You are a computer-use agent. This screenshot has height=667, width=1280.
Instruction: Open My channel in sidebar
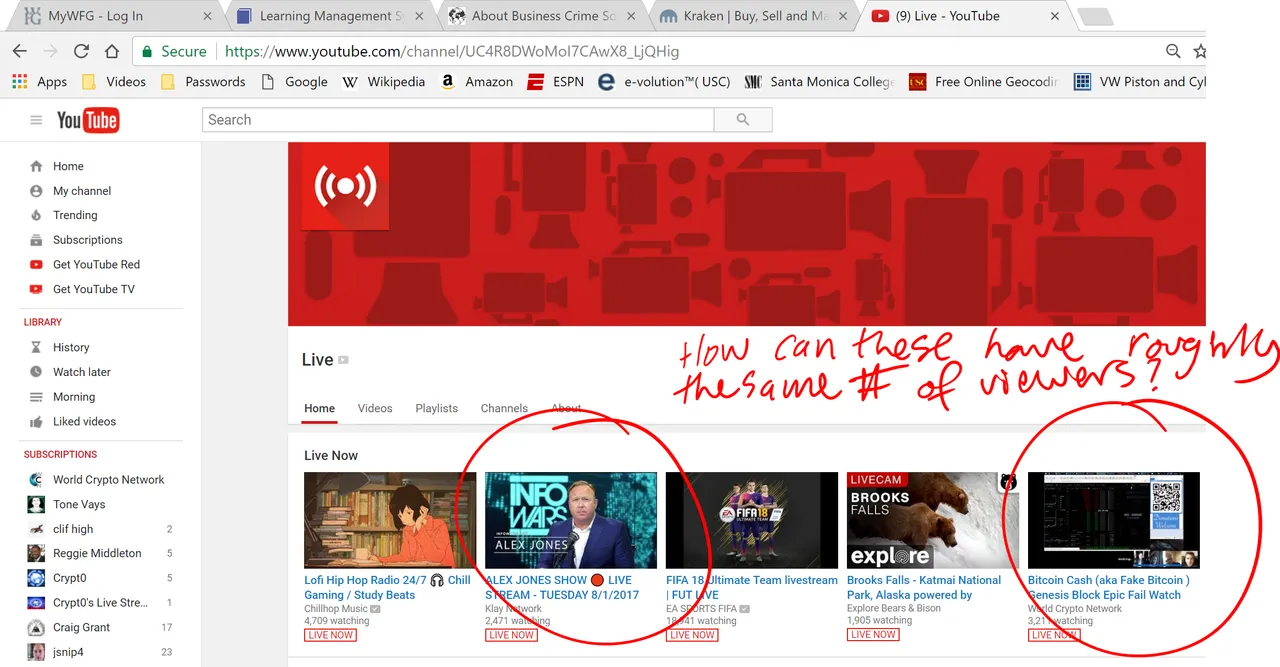(x=82, y=191)
